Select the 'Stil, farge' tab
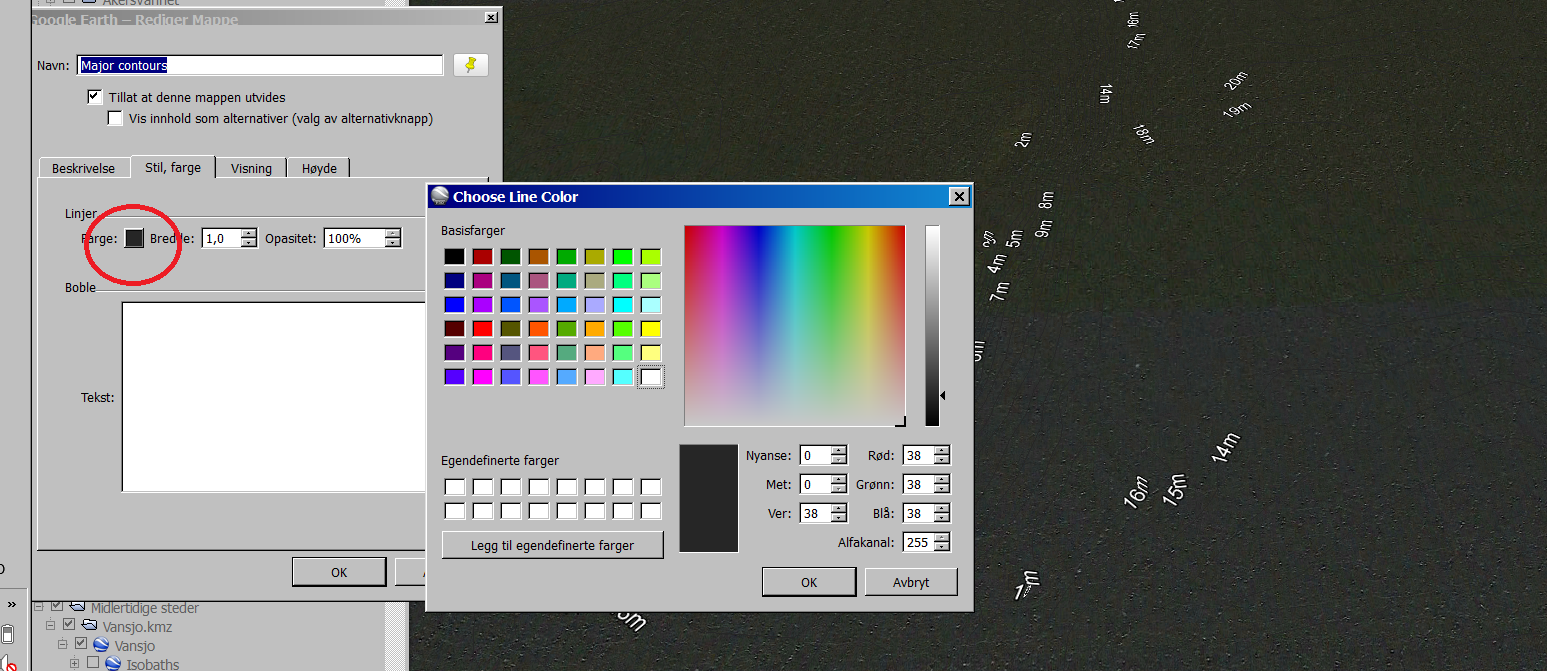The height and width of the screenshot is (671, 1547). [x=173, y=167]
